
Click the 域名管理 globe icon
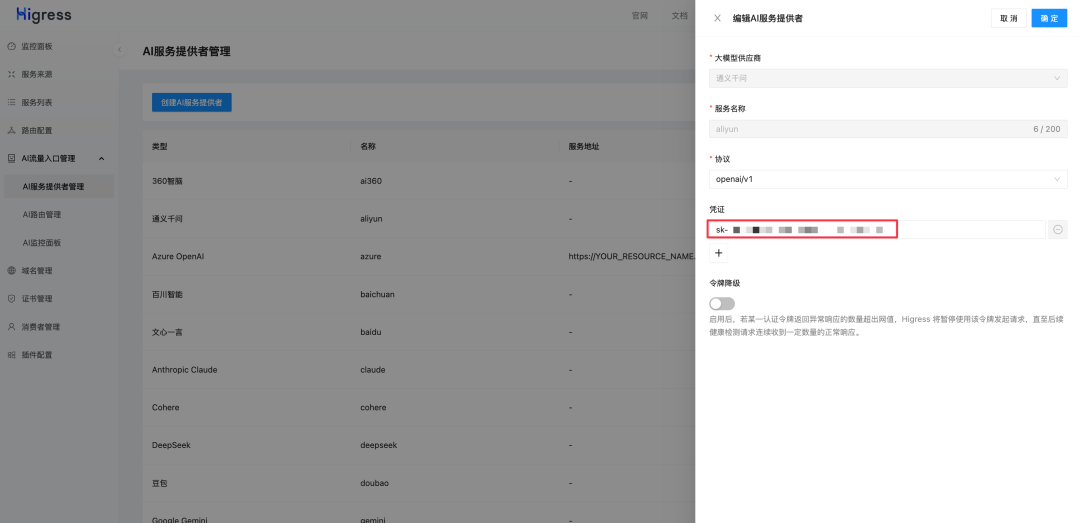pos(11,271)
